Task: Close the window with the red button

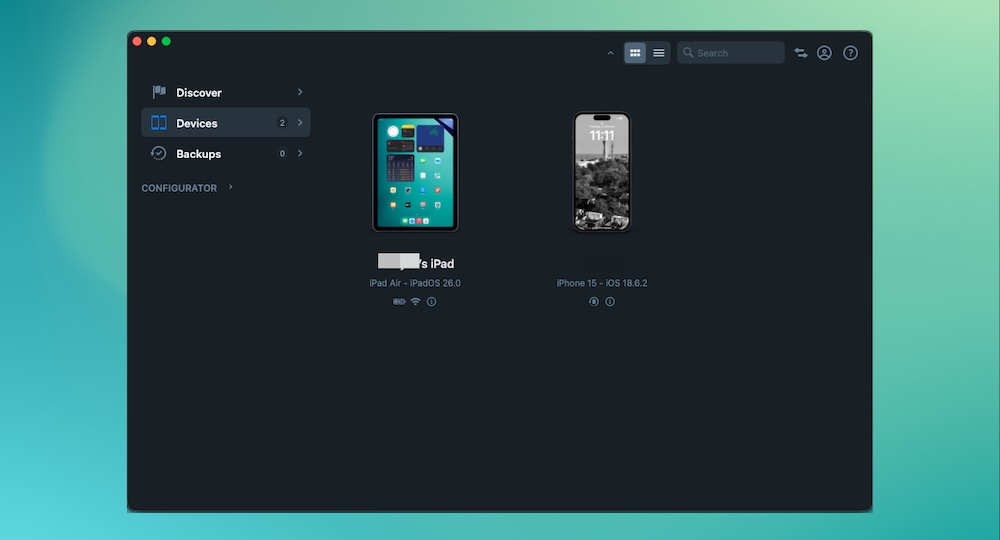Action: (x=137, y=41)
